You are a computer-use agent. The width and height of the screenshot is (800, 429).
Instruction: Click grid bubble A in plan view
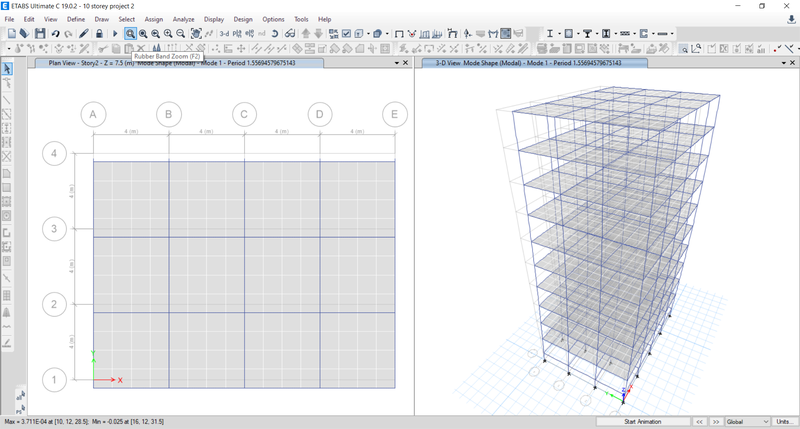point(93,114)
